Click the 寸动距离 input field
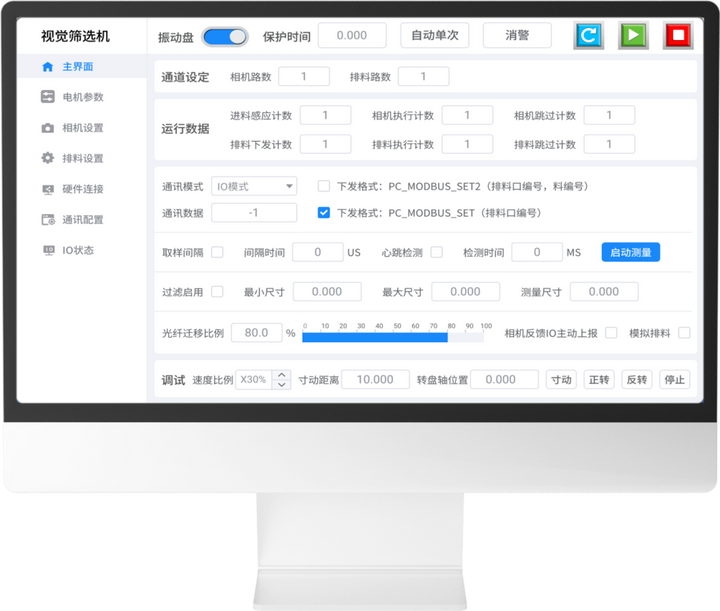 pos(375,380)
